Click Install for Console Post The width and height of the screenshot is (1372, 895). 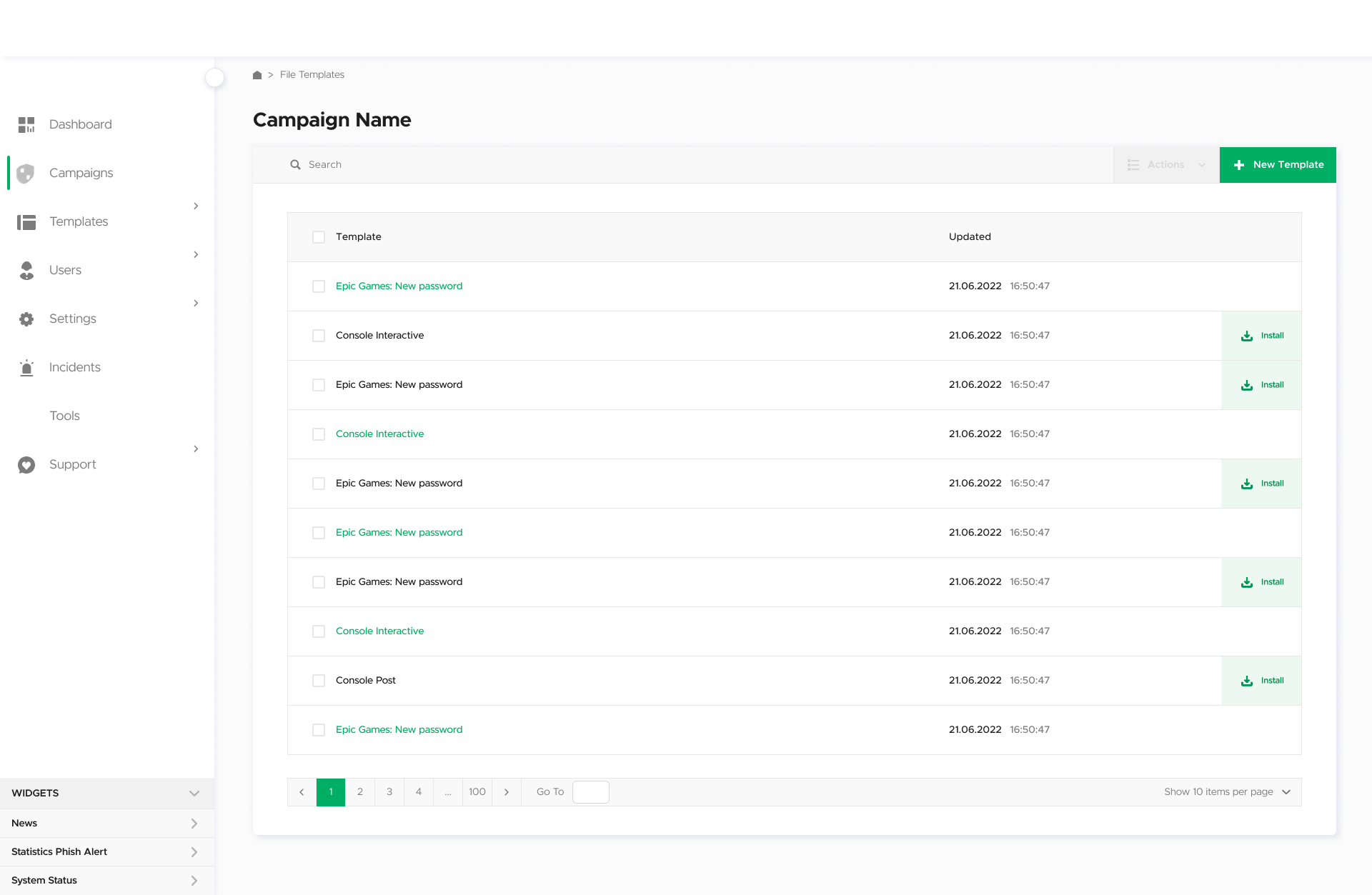(x=1261, y=681)
